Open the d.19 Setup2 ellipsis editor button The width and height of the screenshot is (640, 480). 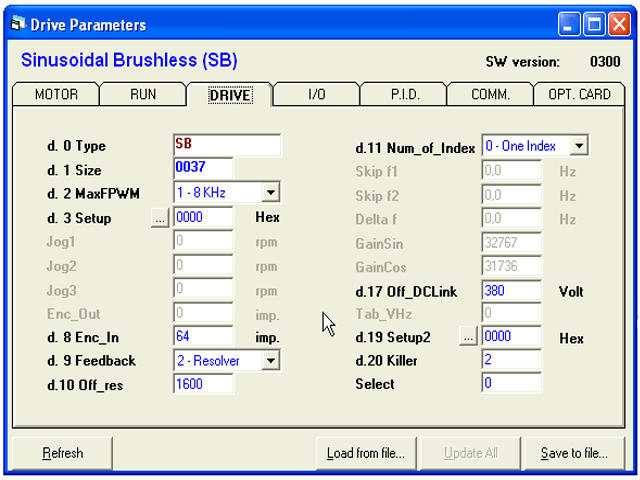[469, 338]
